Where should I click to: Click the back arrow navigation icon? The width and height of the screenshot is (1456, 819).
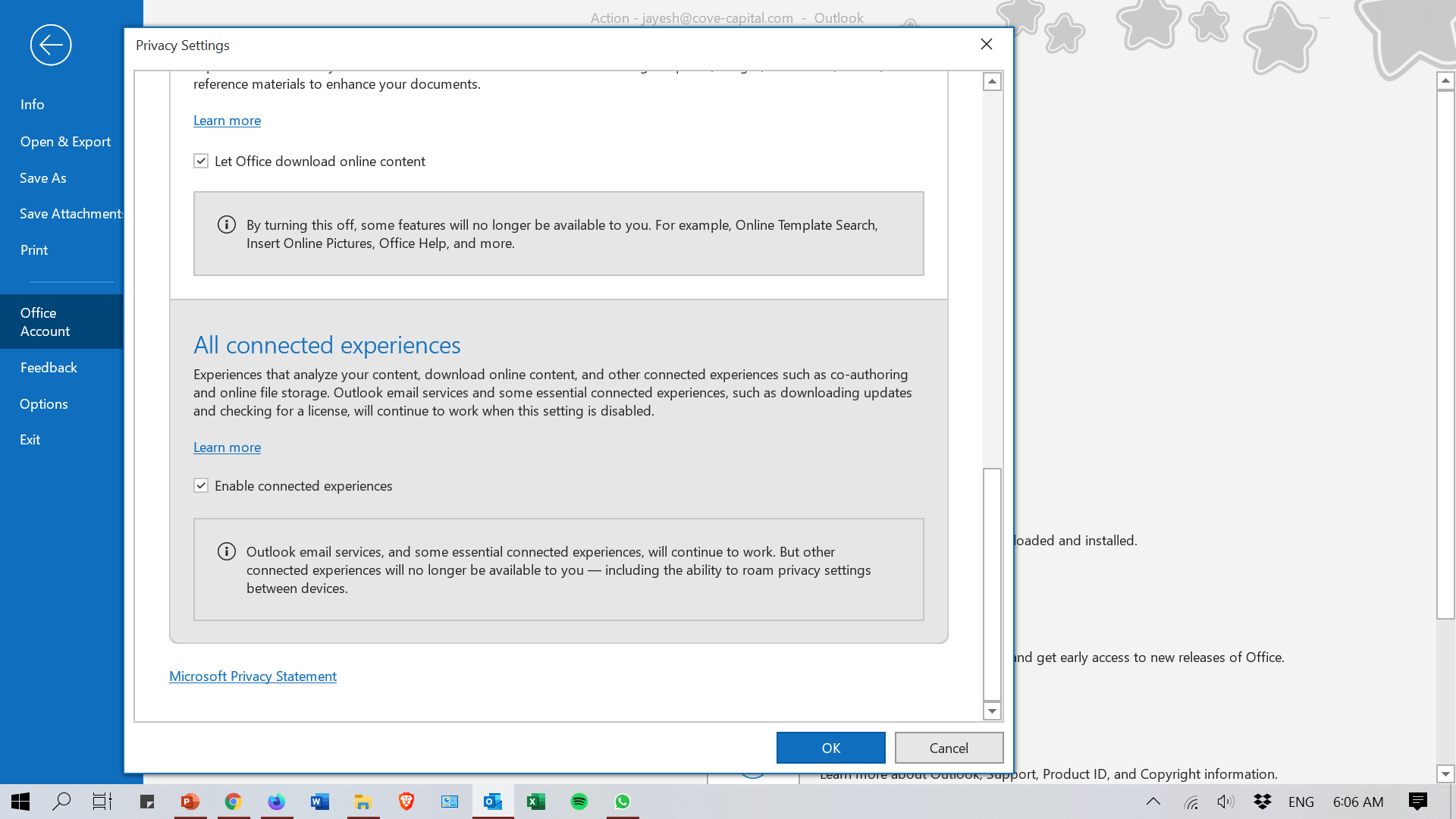(51, 44)
